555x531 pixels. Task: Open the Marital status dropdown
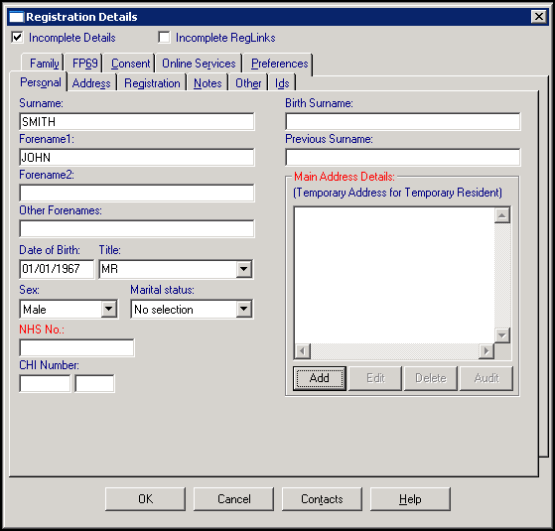[x=244, y=309]
